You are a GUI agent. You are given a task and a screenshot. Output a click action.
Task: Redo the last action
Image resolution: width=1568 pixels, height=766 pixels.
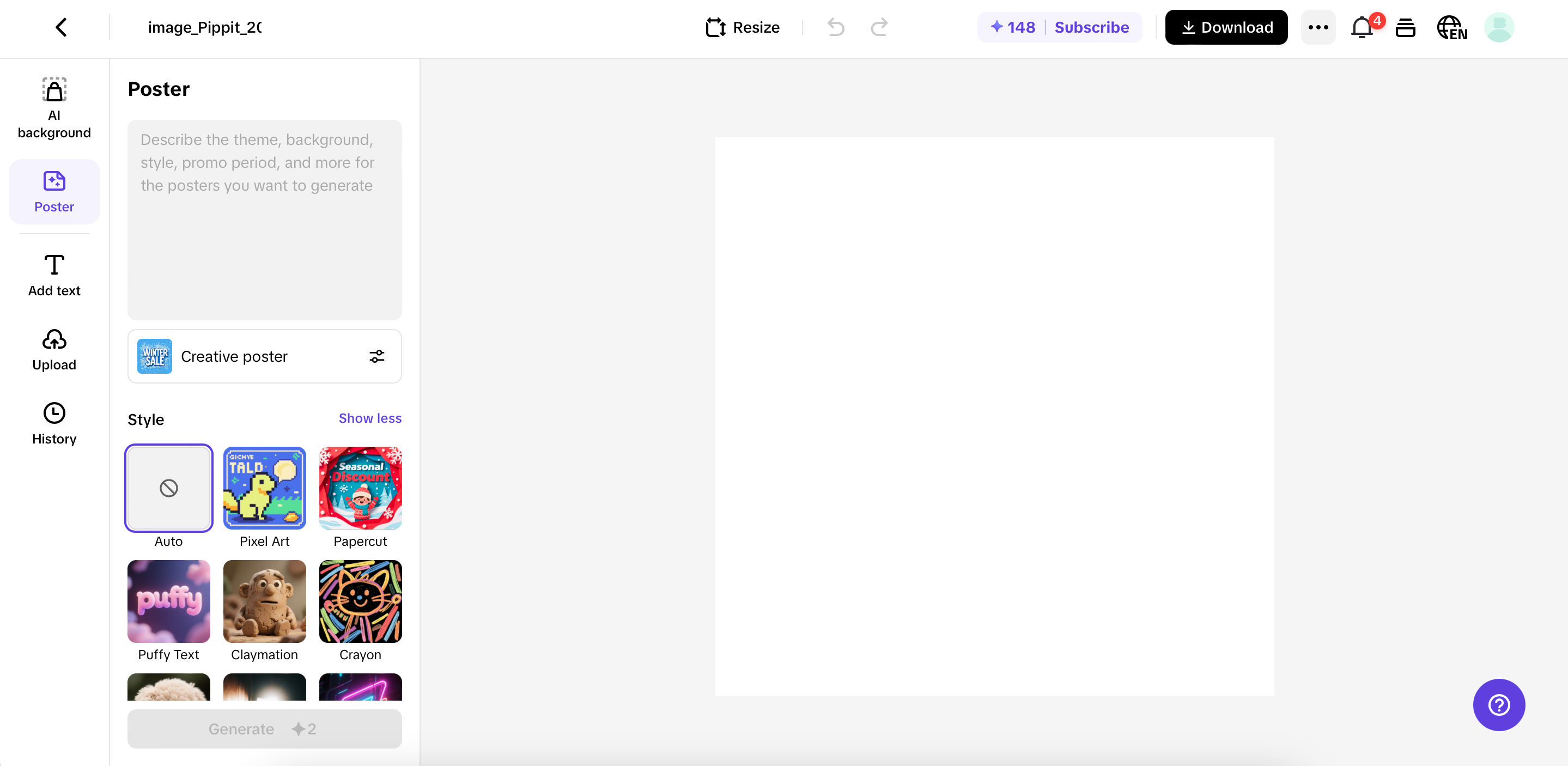click(x=879, y=27)
